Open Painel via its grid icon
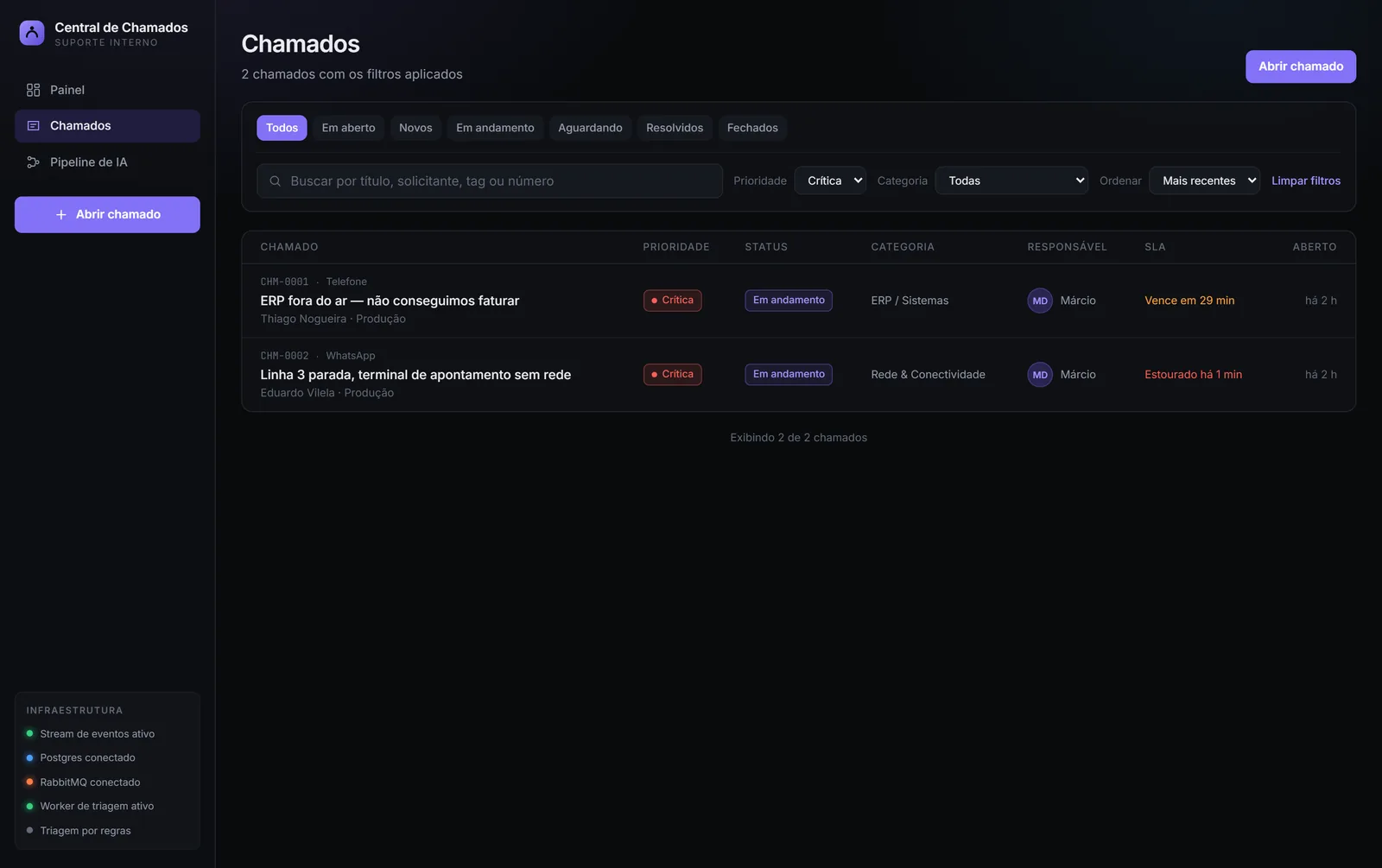The width and height of the screenshot is (1382, 868). [33, 90]
